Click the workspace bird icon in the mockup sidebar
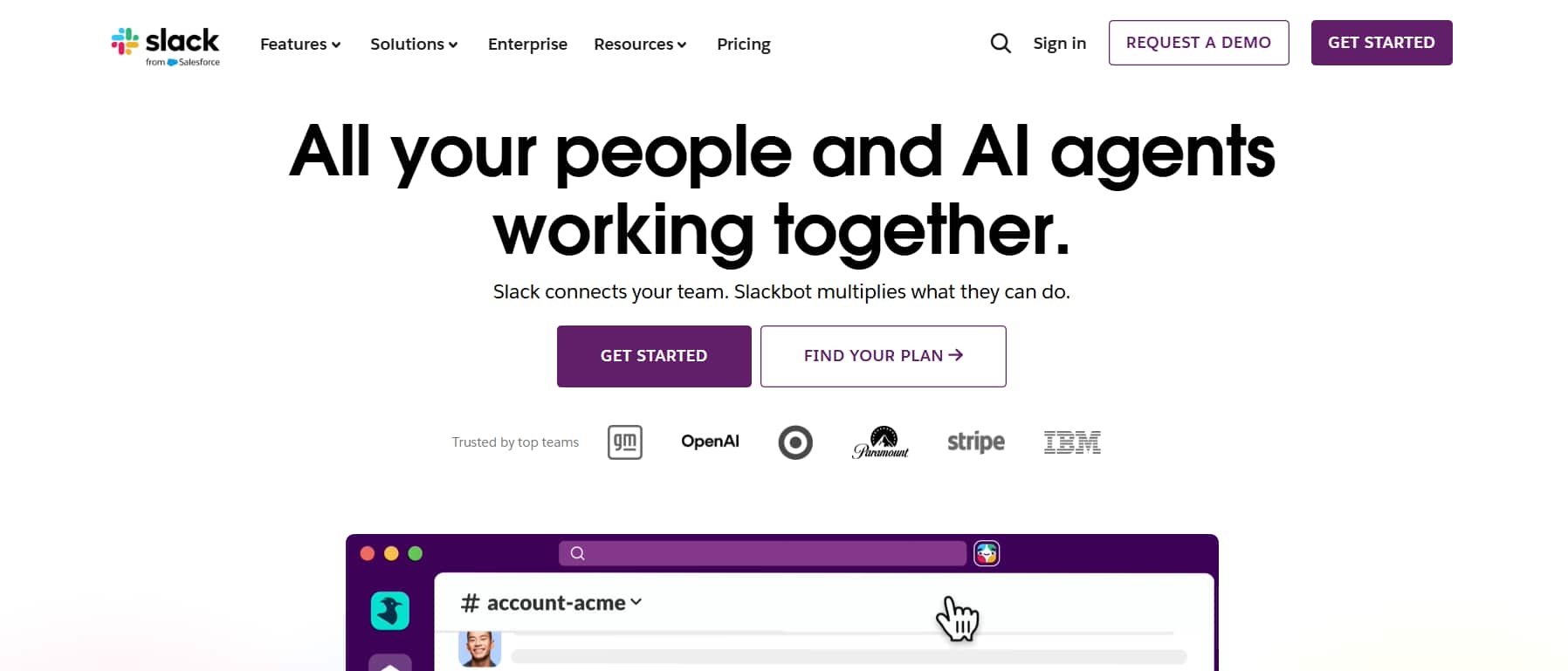1568x671 pixels. pos(390,611)
